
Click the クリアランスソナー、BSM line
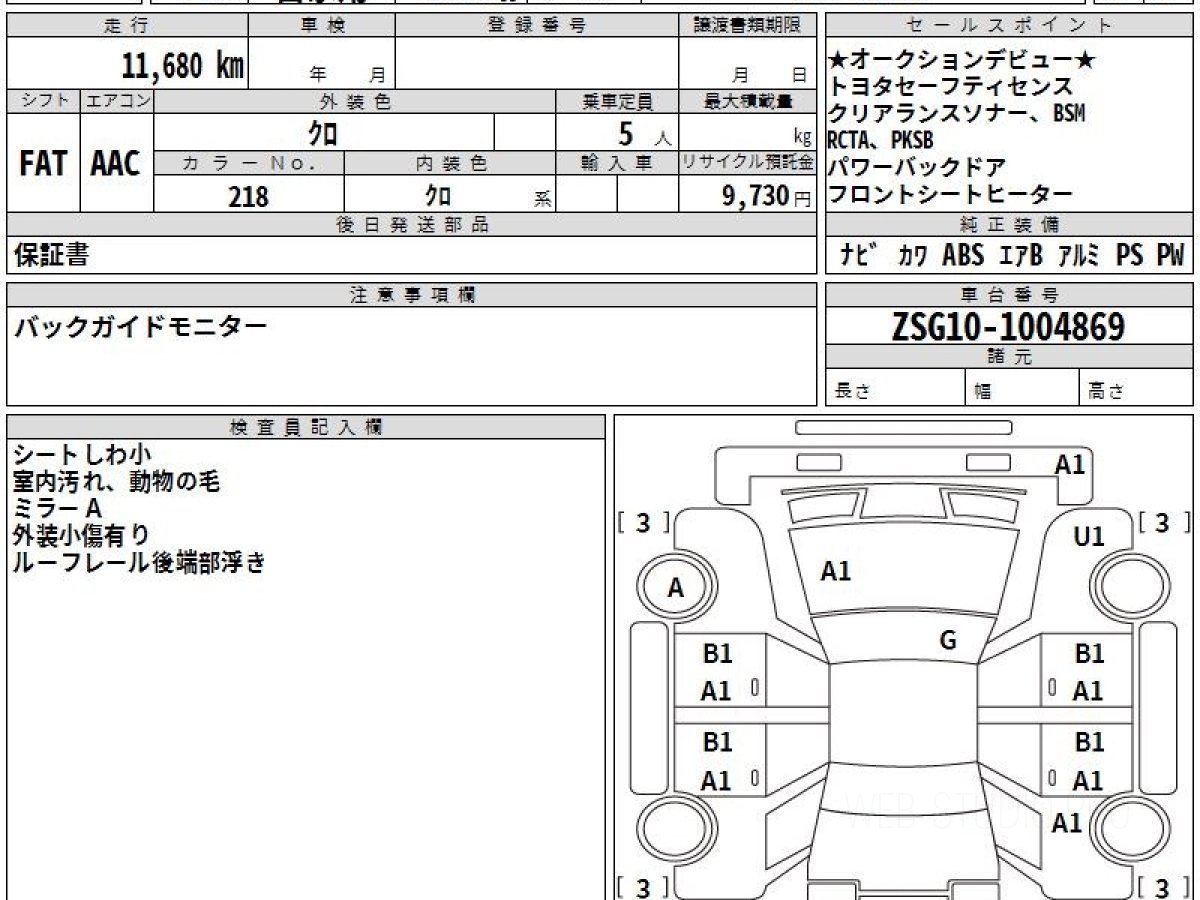[958, 113]
